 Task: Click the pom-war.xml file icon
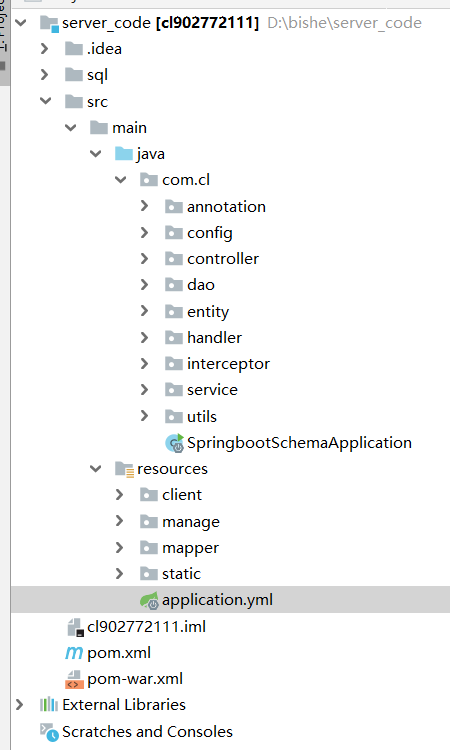click(74, 679)
